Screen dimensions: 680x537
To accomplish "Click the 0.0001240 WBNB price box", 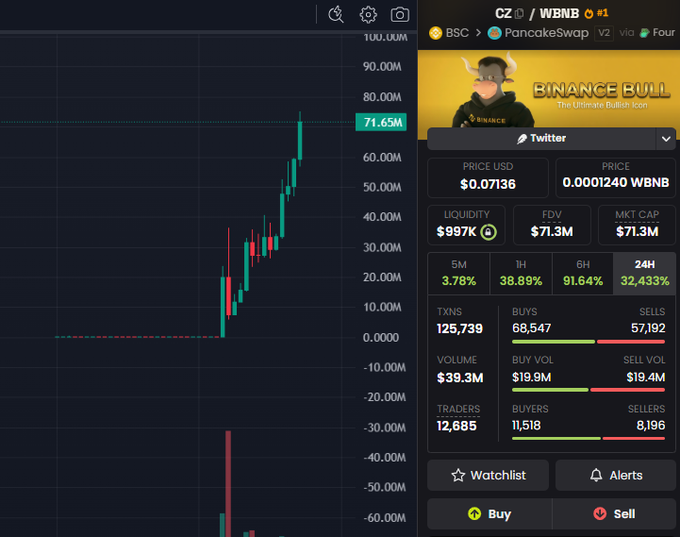I will [x=615, y=178].
